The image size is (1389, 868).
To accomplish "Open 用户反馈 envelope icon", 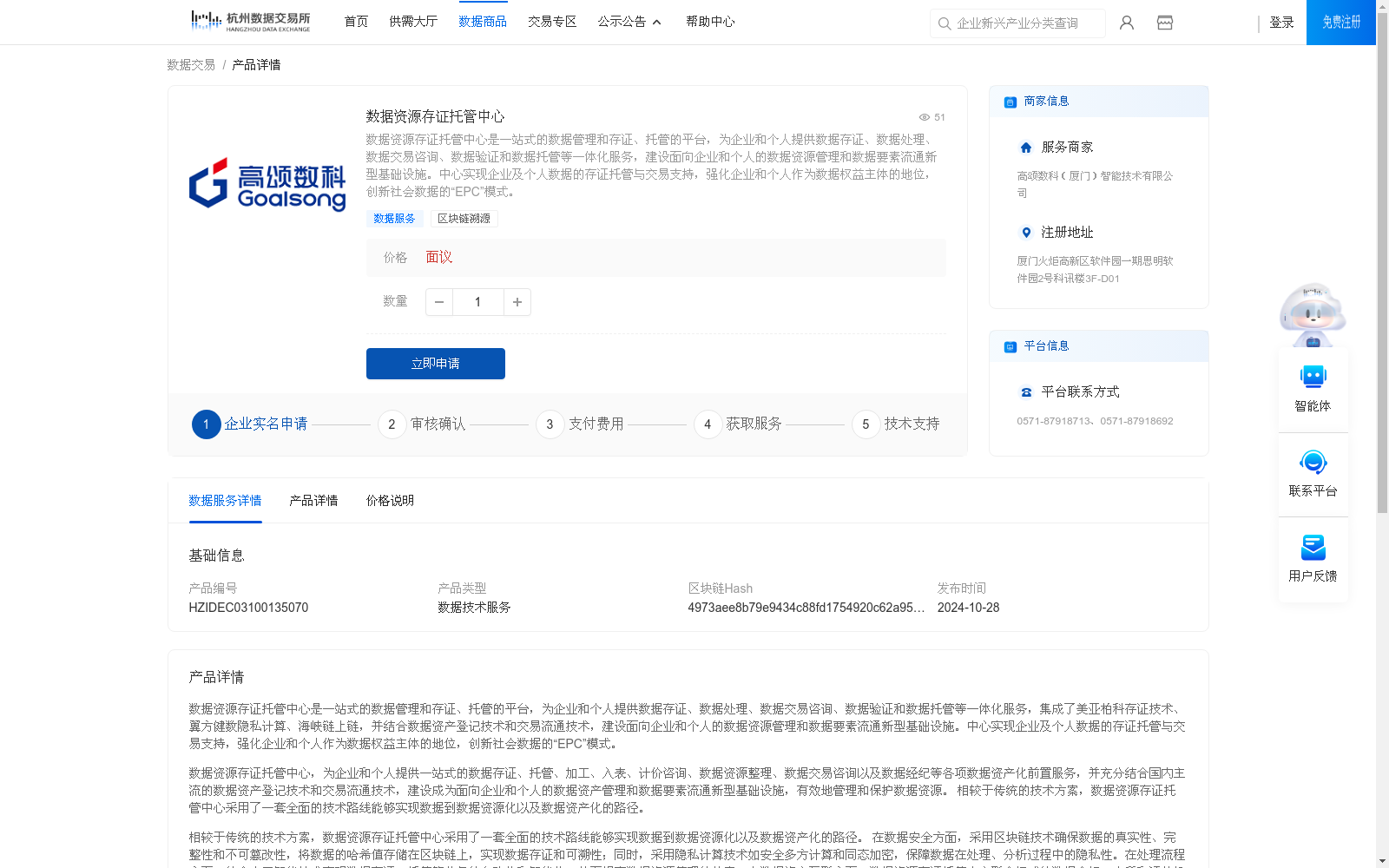I will [1313, 547].
